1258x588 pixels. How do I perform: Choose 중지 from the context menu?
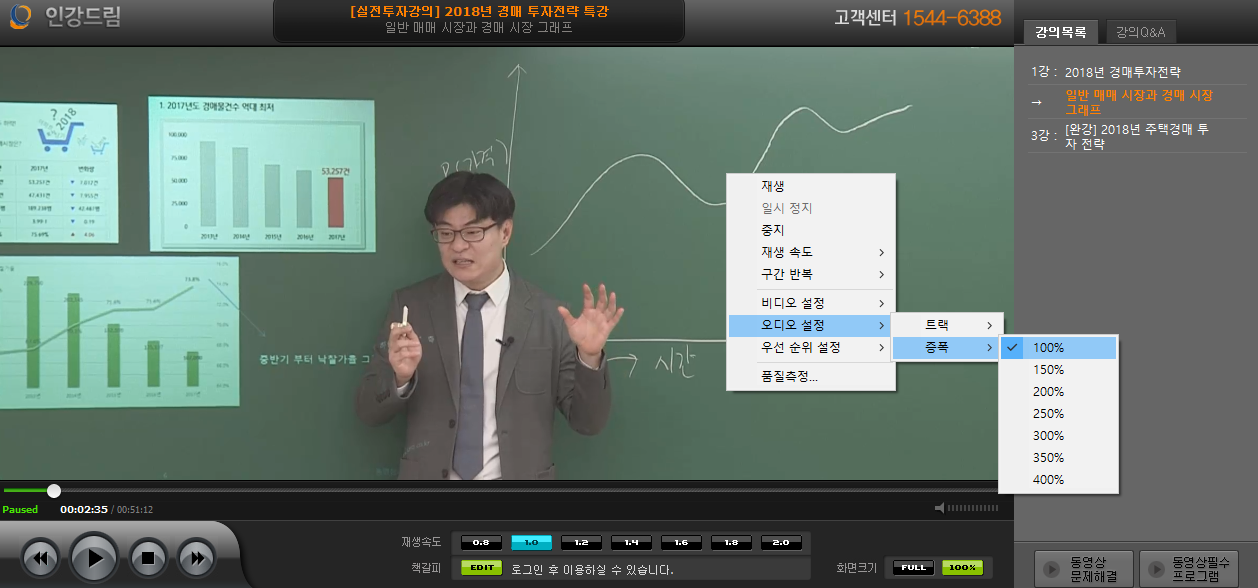(x=811, y=230)
